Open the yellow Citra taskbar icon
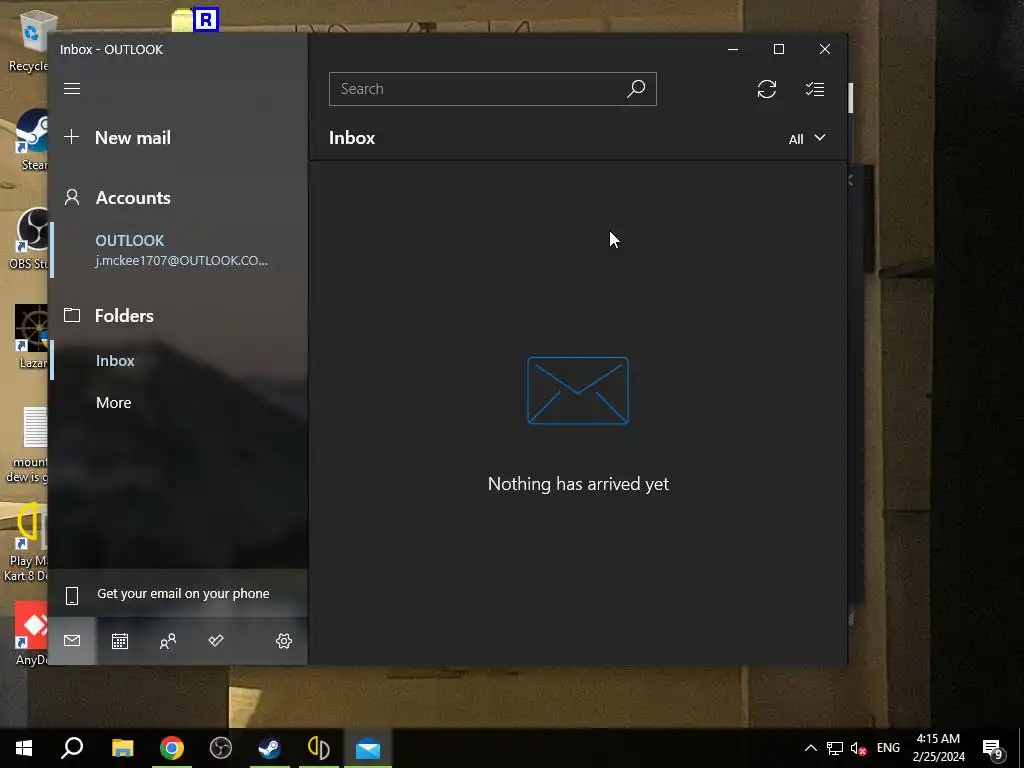1024x768 pixels. [319, 748]
